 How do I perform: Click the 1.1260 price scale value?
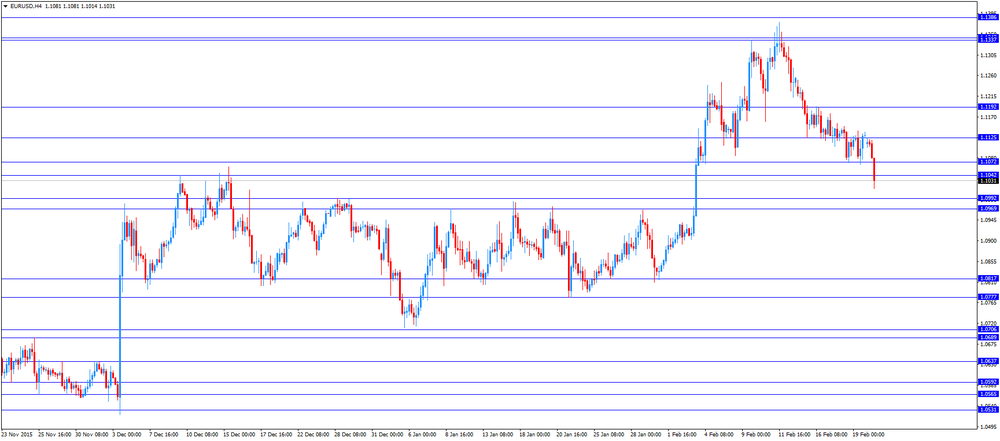click(989, 76)
